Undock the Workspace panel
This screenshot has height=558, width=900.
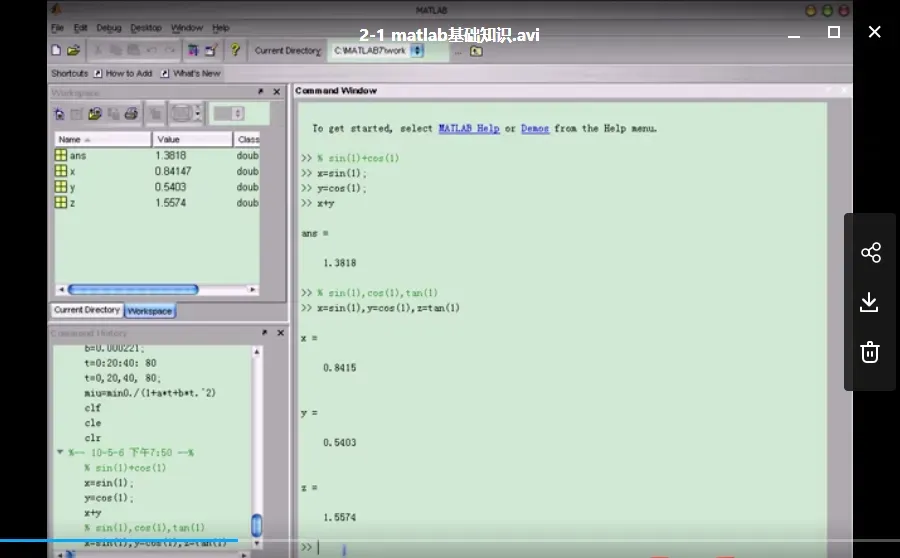(x=261, y=92)
